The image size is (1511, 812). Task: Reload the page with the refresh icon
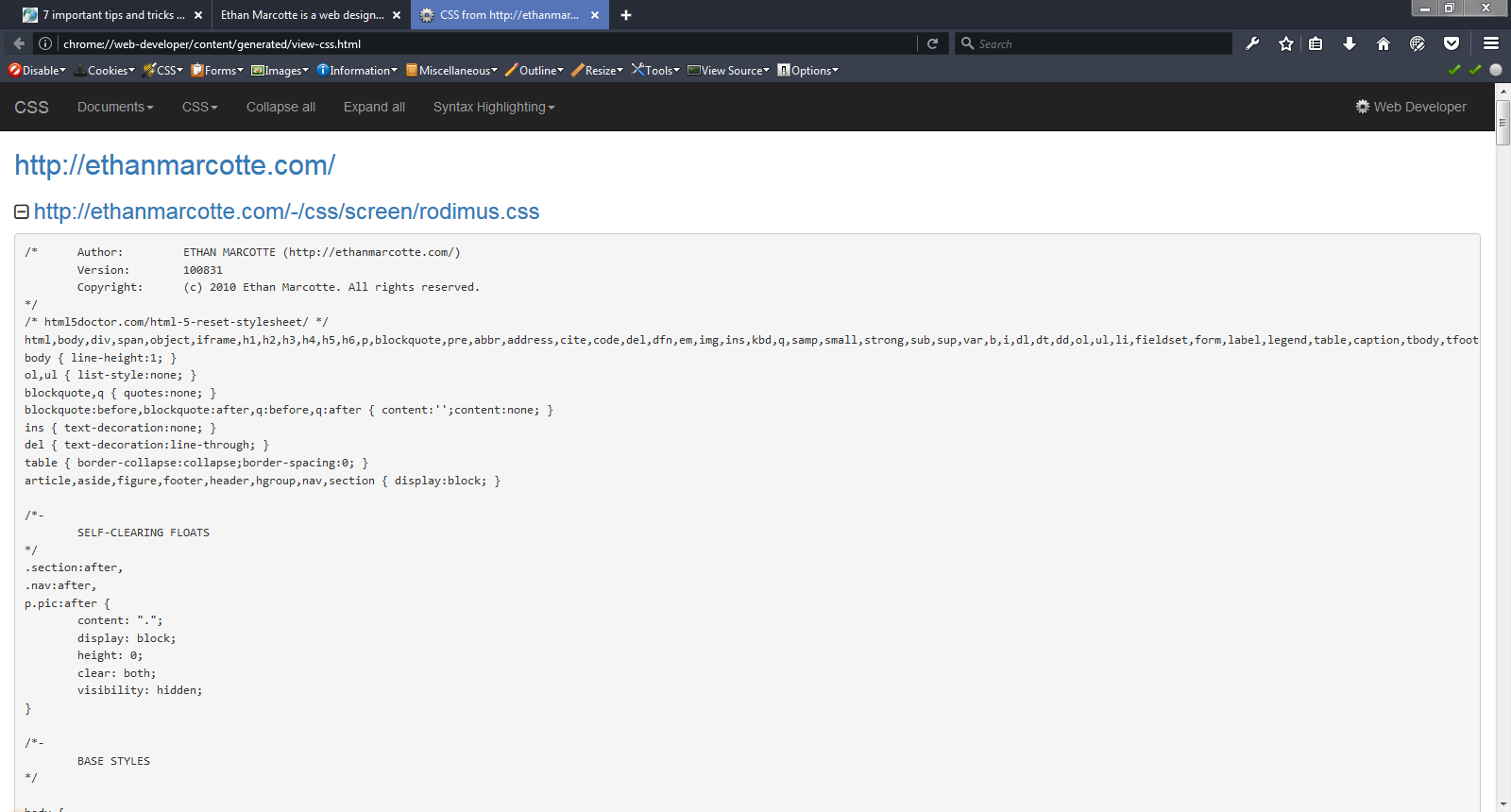point(932,43)
